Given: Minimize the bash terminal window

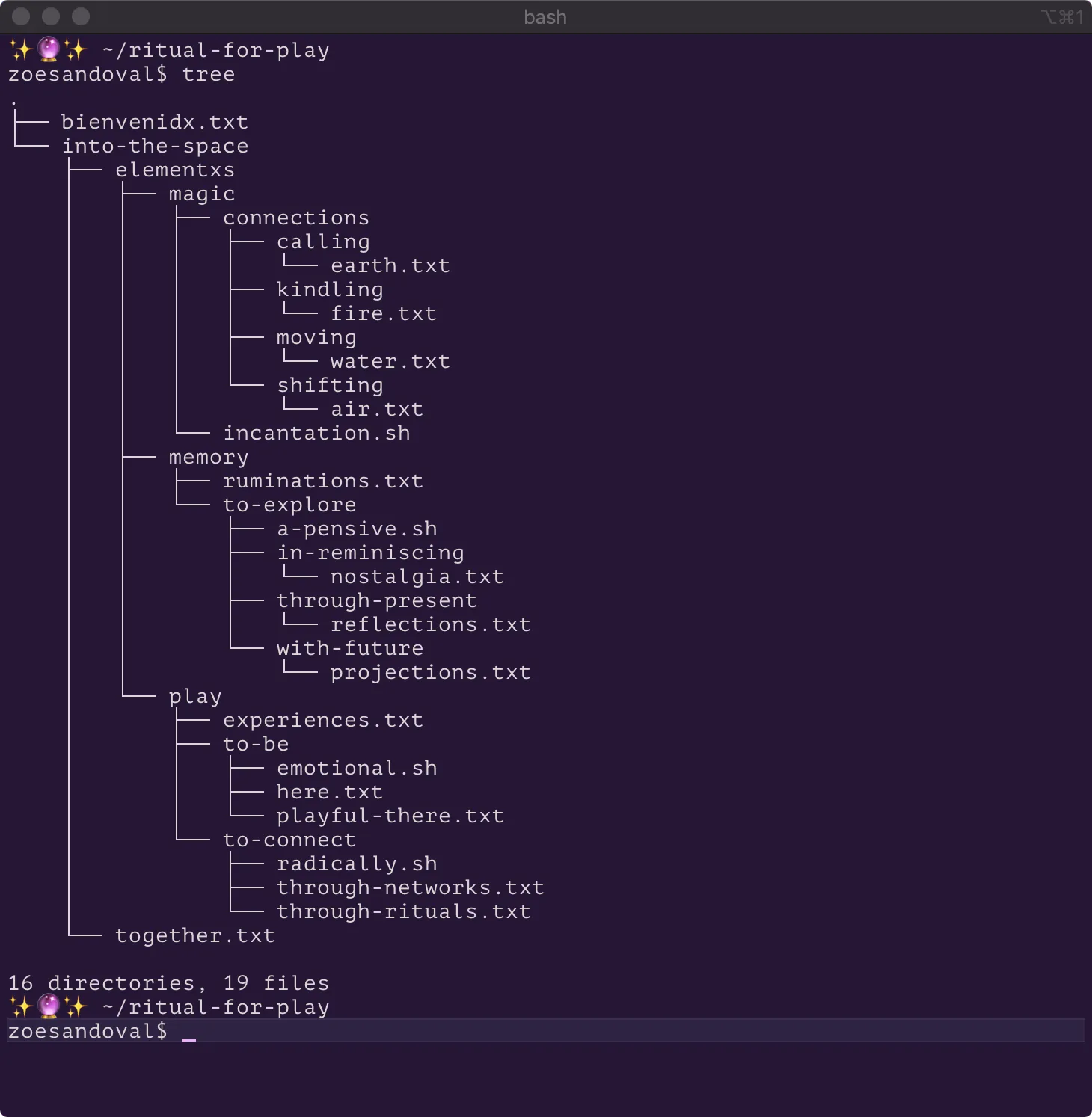Looking at the screenshot, I should [x=51, y=16].
